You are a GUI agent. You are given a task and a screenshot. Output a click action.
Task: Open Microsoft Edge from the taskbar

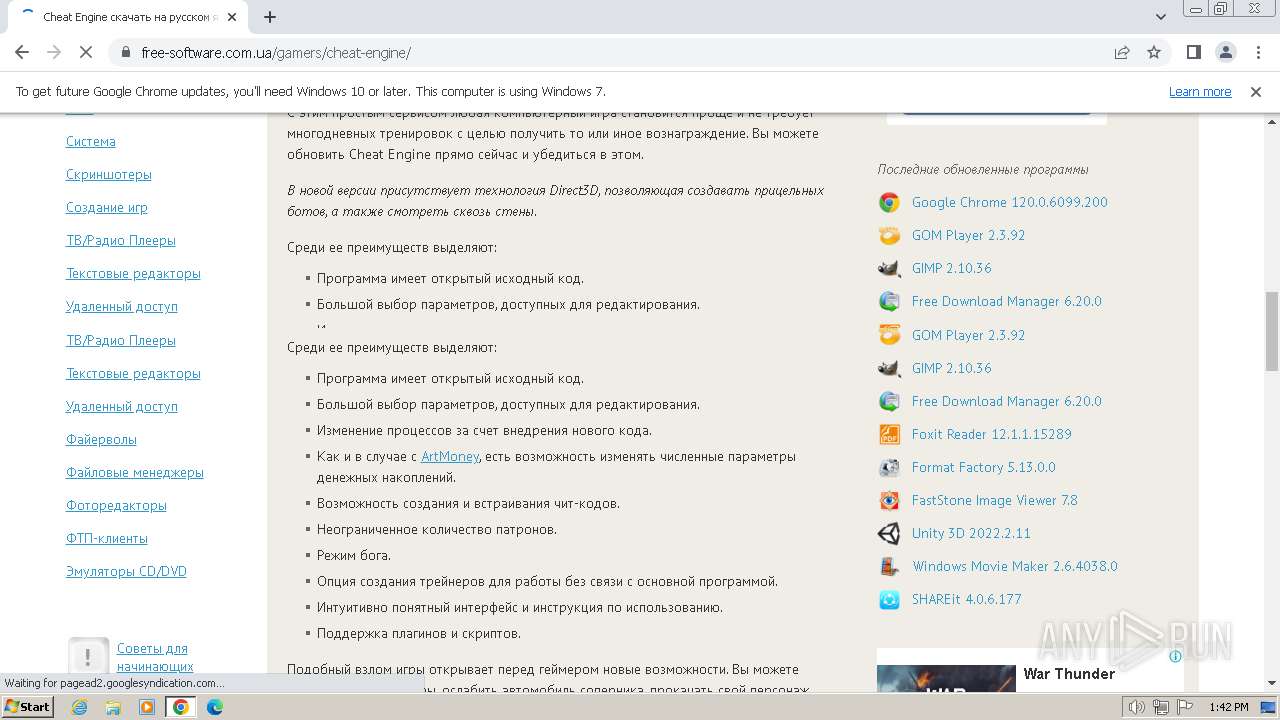coord(215,707)
